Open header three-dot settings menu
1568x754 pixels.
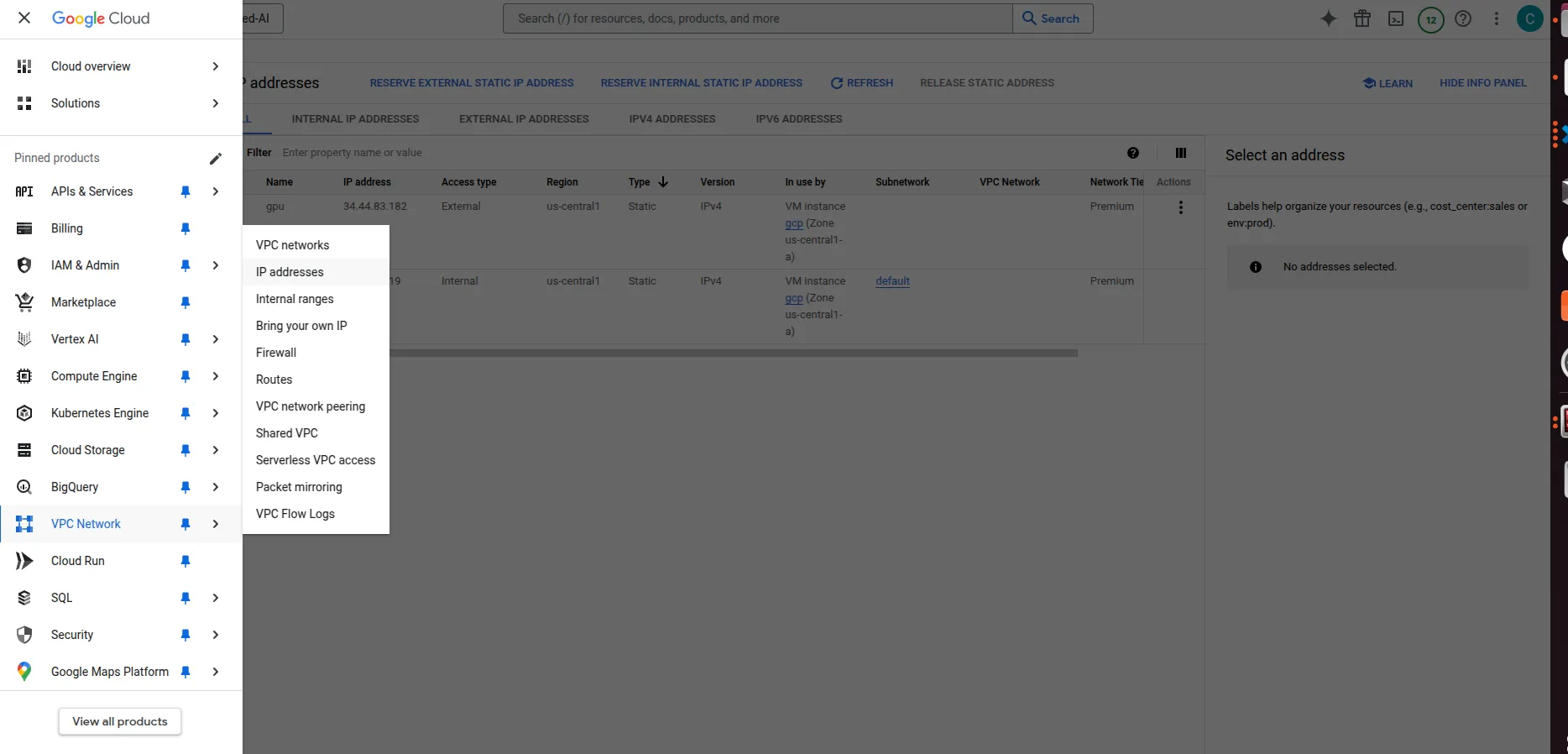click(x=1497, y=18)
